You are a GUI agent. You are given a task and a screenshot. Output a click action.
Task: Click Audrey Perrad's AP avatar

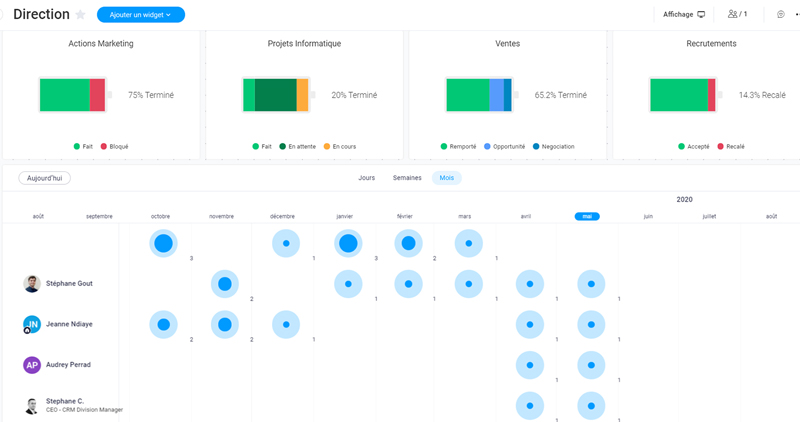32,365
